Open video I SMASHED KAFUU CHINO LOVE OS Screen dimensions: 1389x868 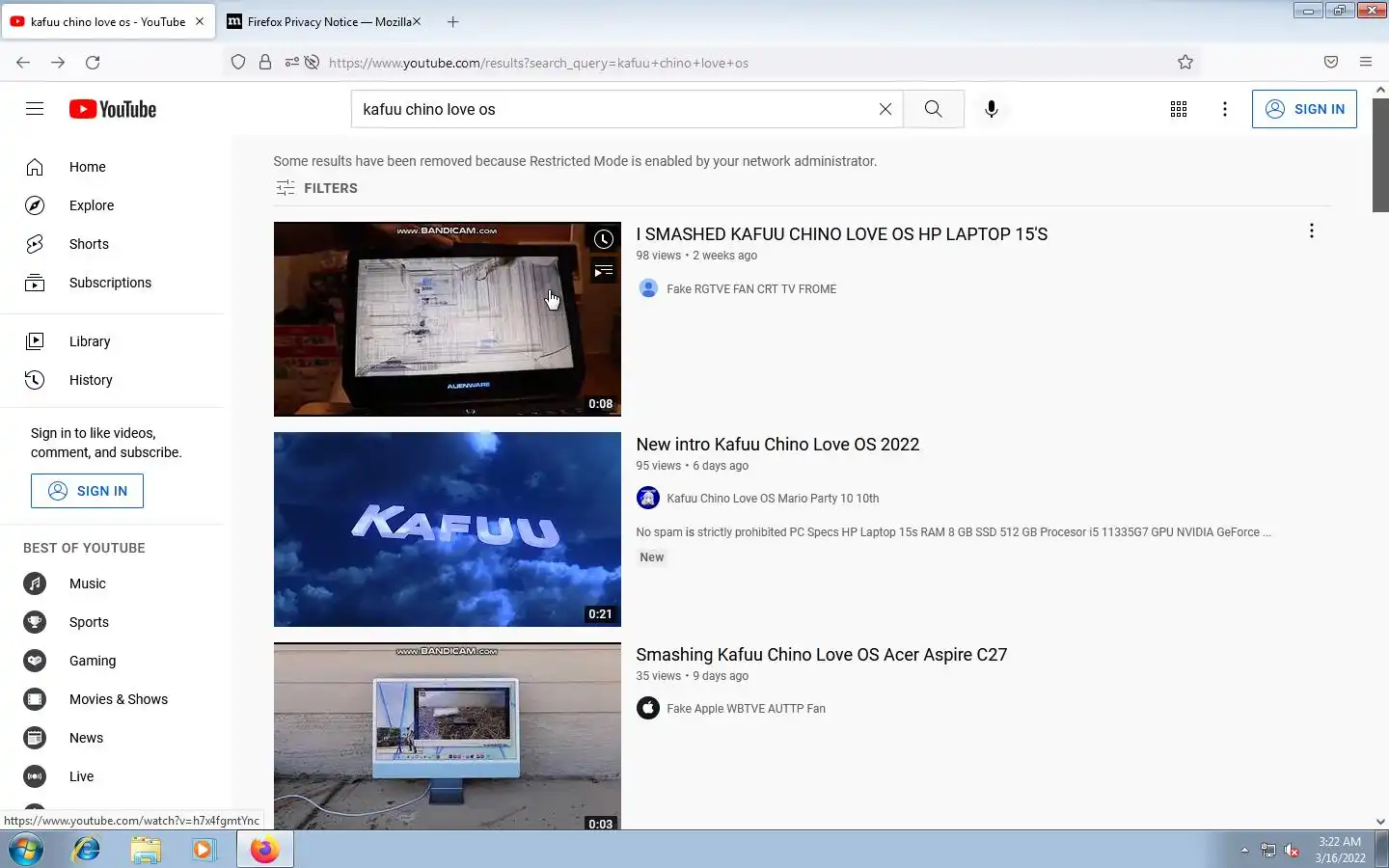[841, 234]
